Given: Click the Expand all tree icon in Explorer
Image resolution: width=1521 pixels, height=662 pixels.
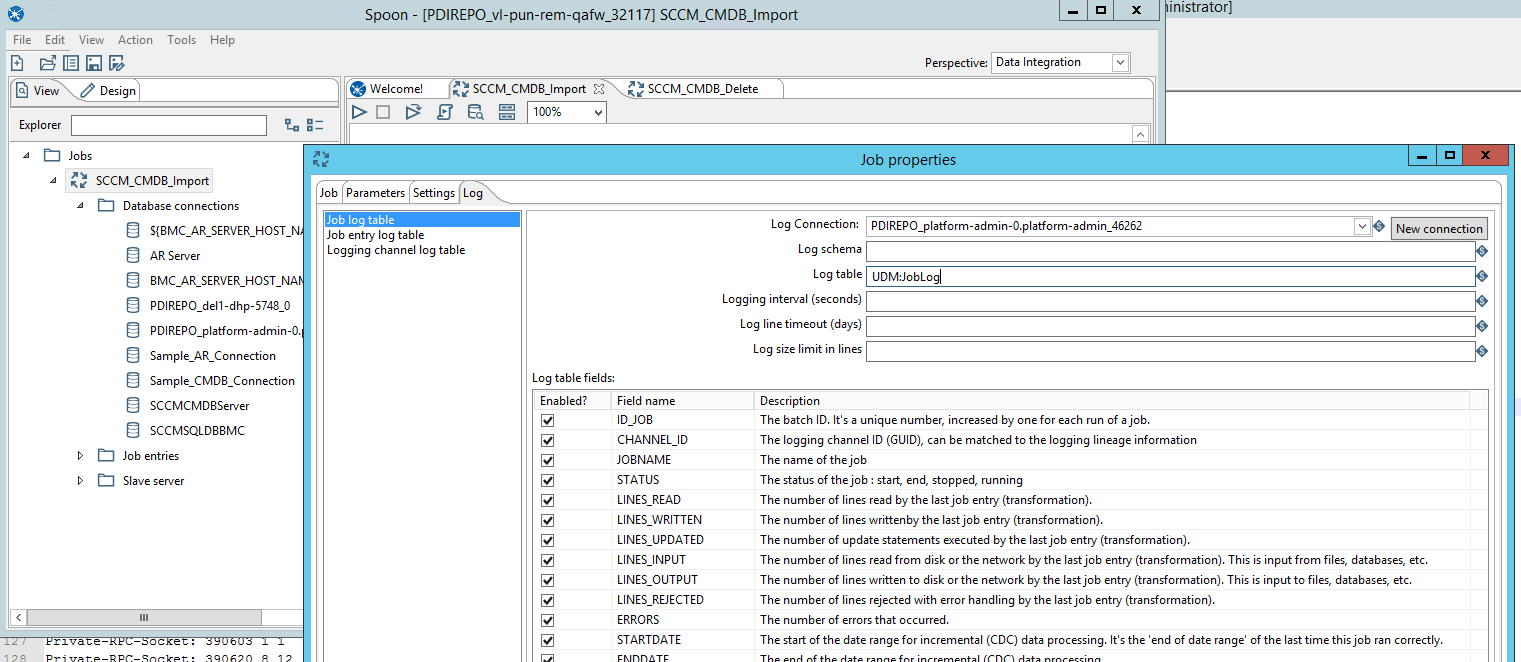Looking at the screenshot, I should pyautogui.click(x=292, y=125).
